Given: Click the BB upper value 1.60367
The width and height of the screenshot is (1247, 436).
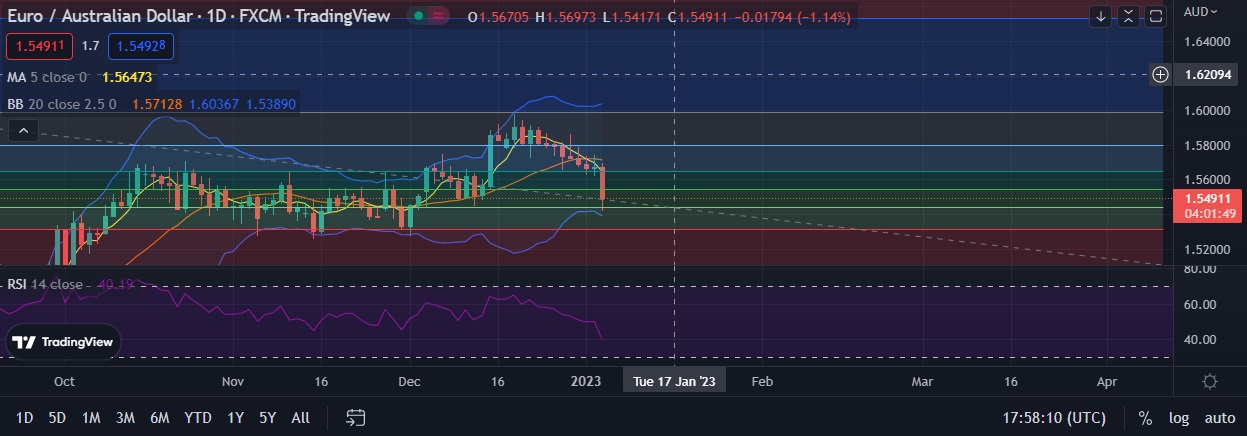Looking at the screenshot, I should 214,104.
